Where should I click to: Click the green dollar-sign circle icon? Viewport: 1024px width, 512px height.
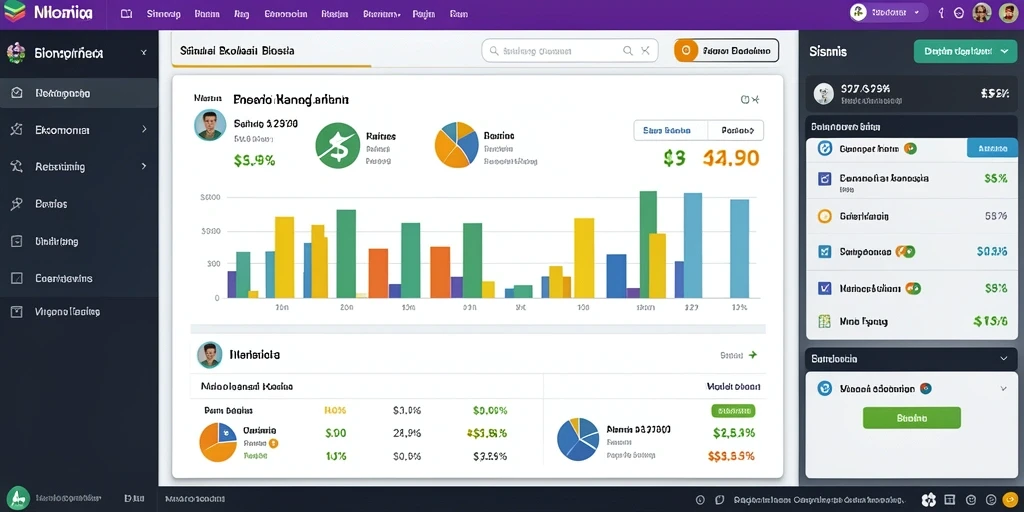(x=338, y=146)
